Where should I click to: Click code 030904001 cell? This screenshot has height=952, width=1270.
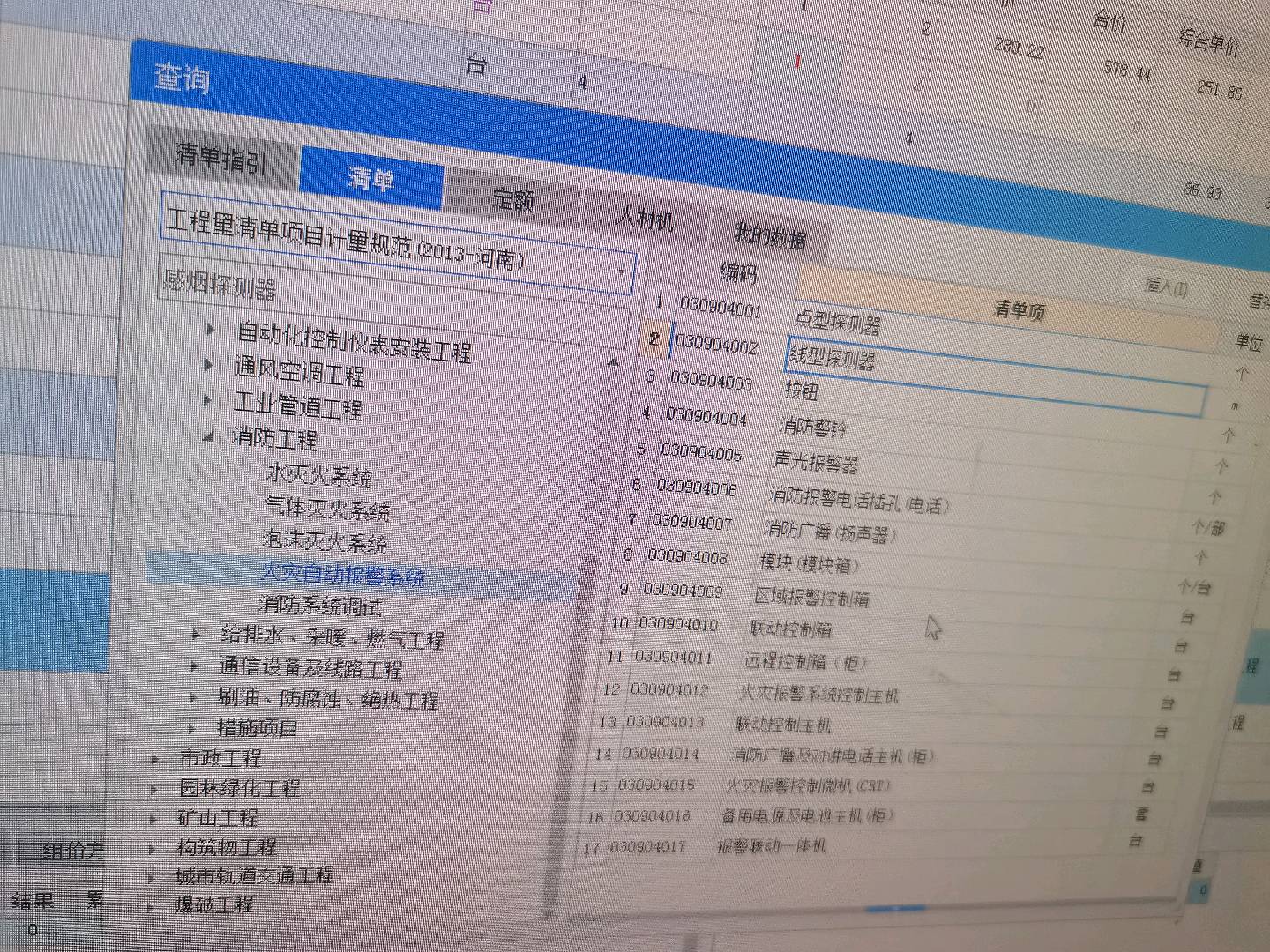click(720, 308)
